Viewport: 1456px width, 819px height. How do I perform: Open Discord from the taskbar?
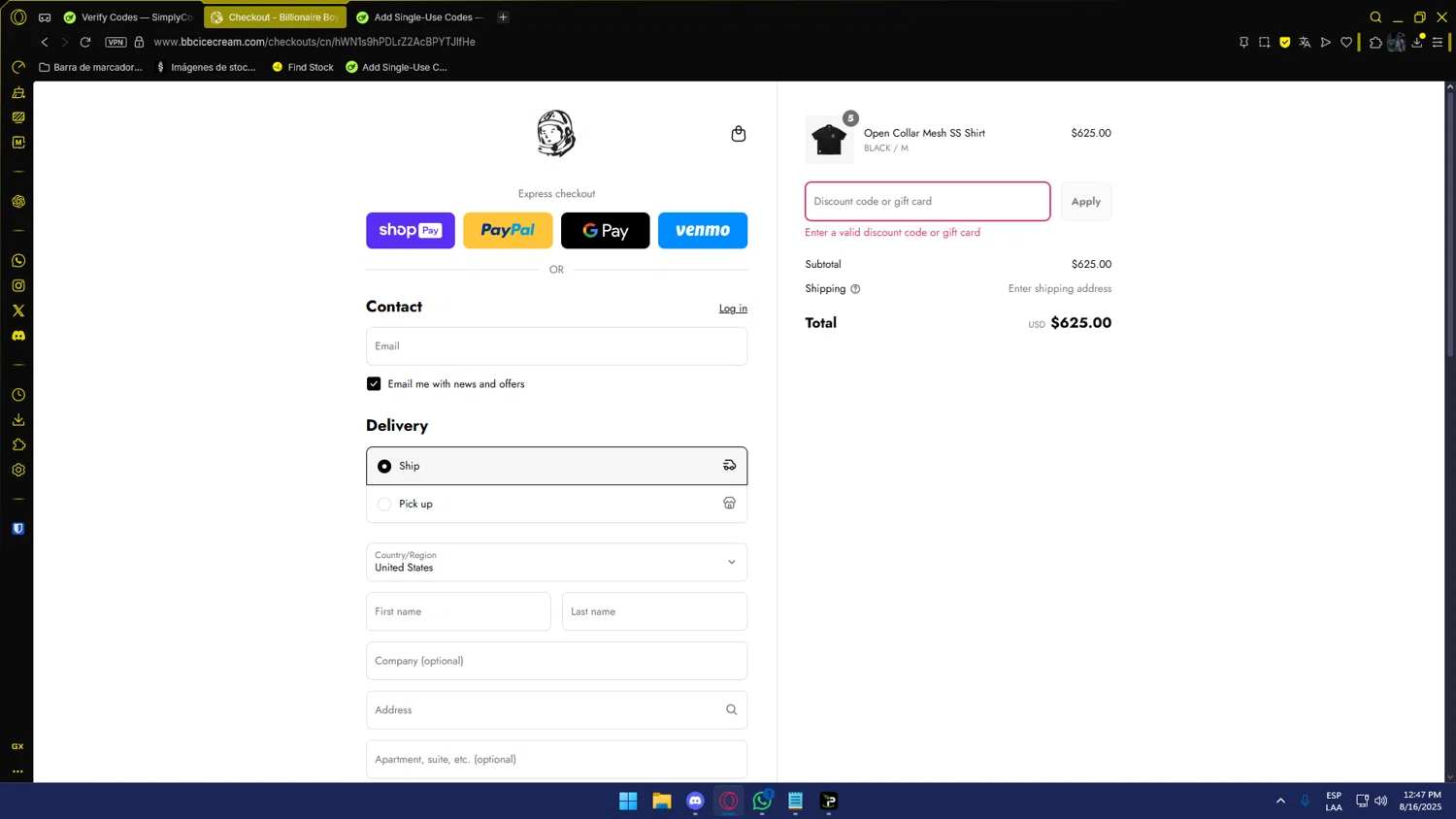coord(695,801)
